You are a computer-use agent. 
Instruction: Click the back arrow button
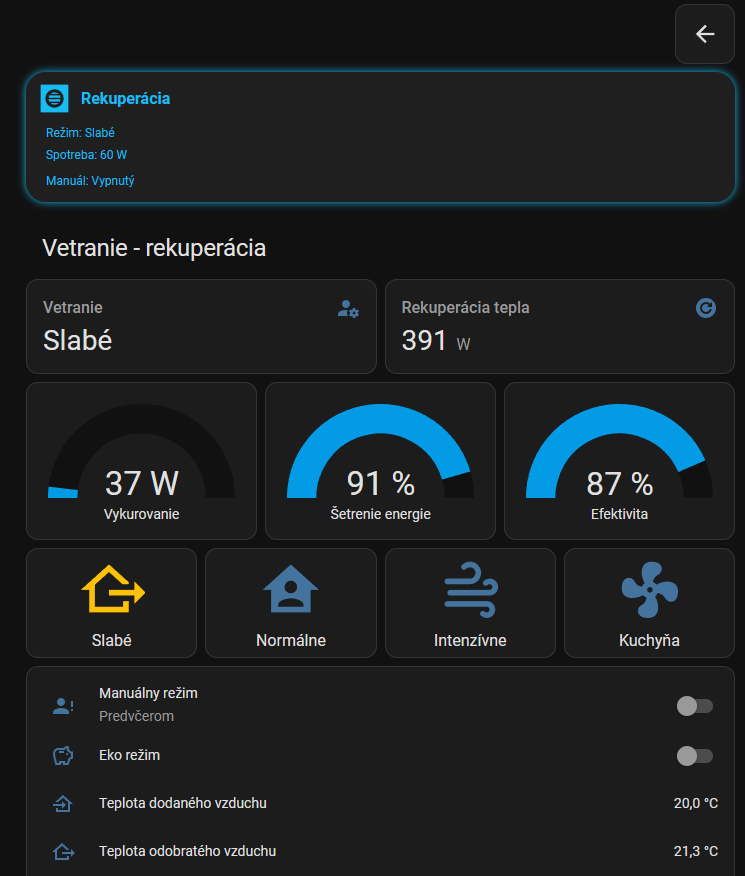click(705, 34)
